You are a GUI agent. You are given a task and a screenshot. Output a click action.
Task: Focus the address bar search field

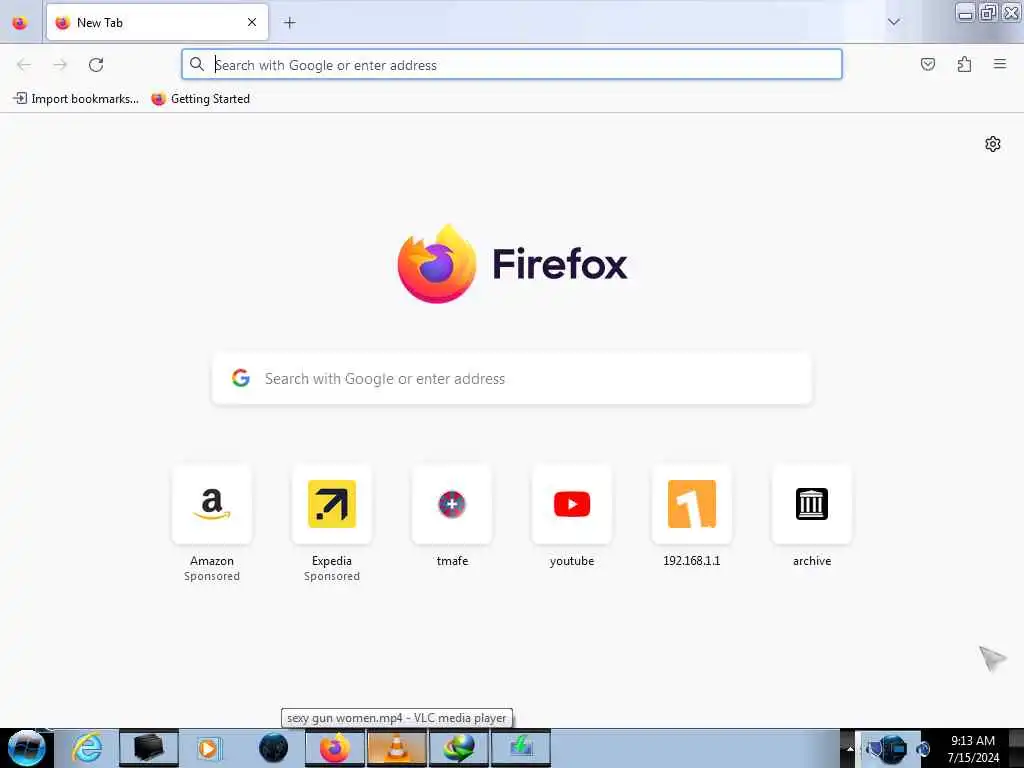(511, 64)
